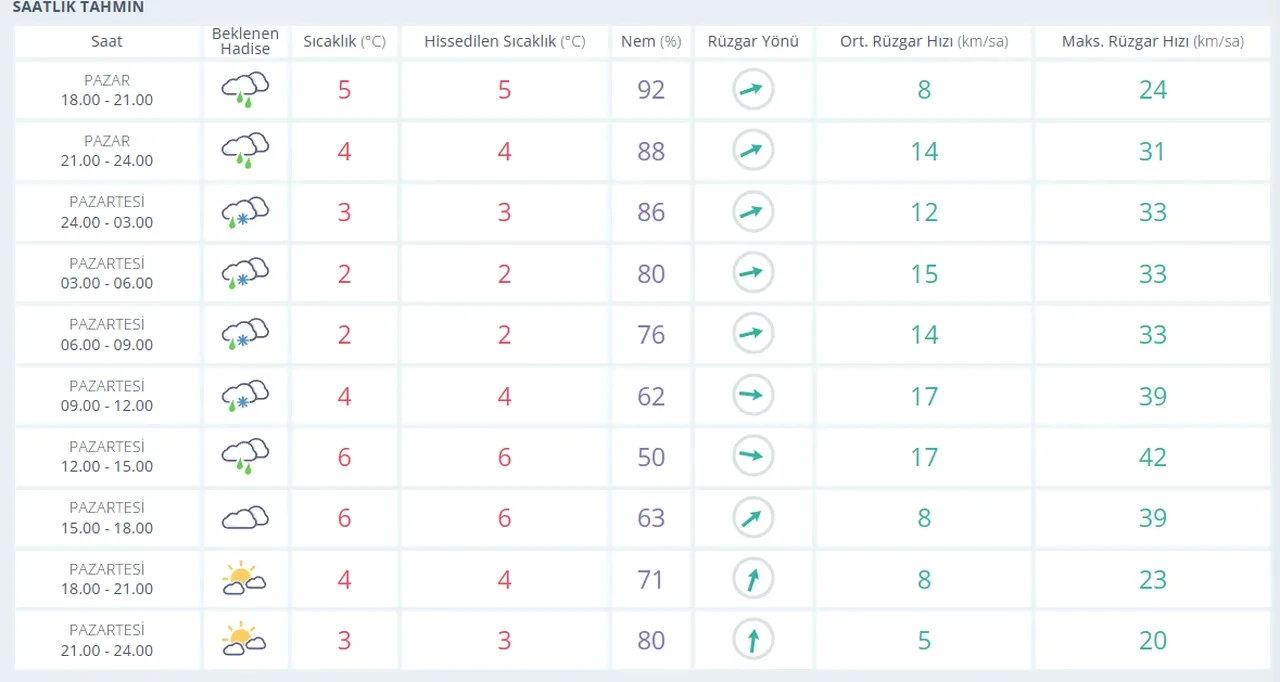Click the cloudy icon for Pazartesi 15.00 - 18.00
The image size is (1280, 682).
(245, 518)
